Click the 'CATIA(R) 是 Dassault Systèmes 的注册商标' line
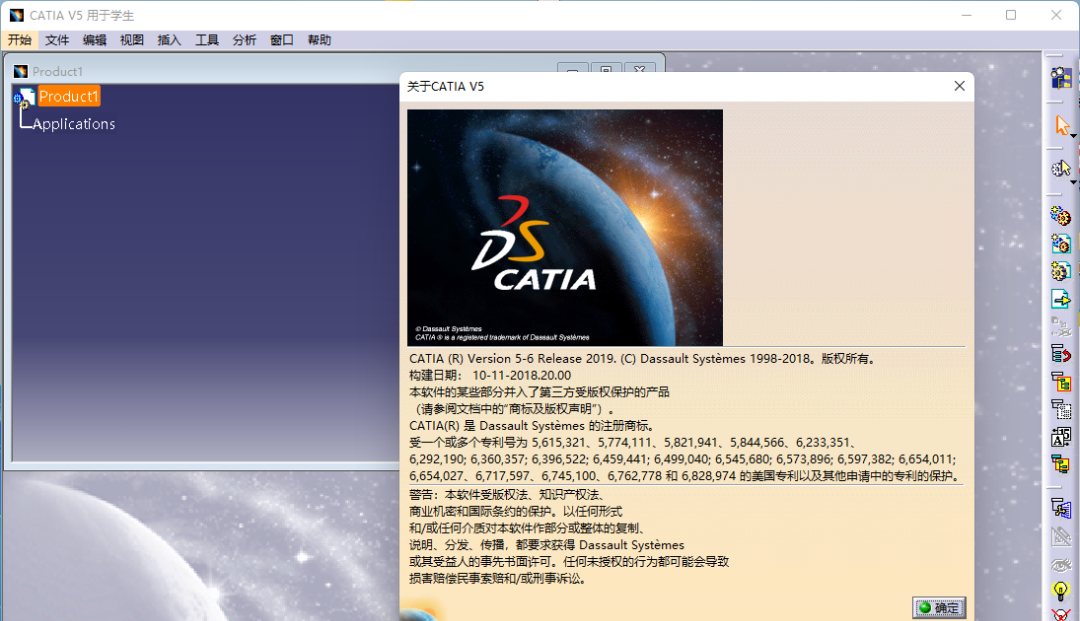 click(533, 425)
